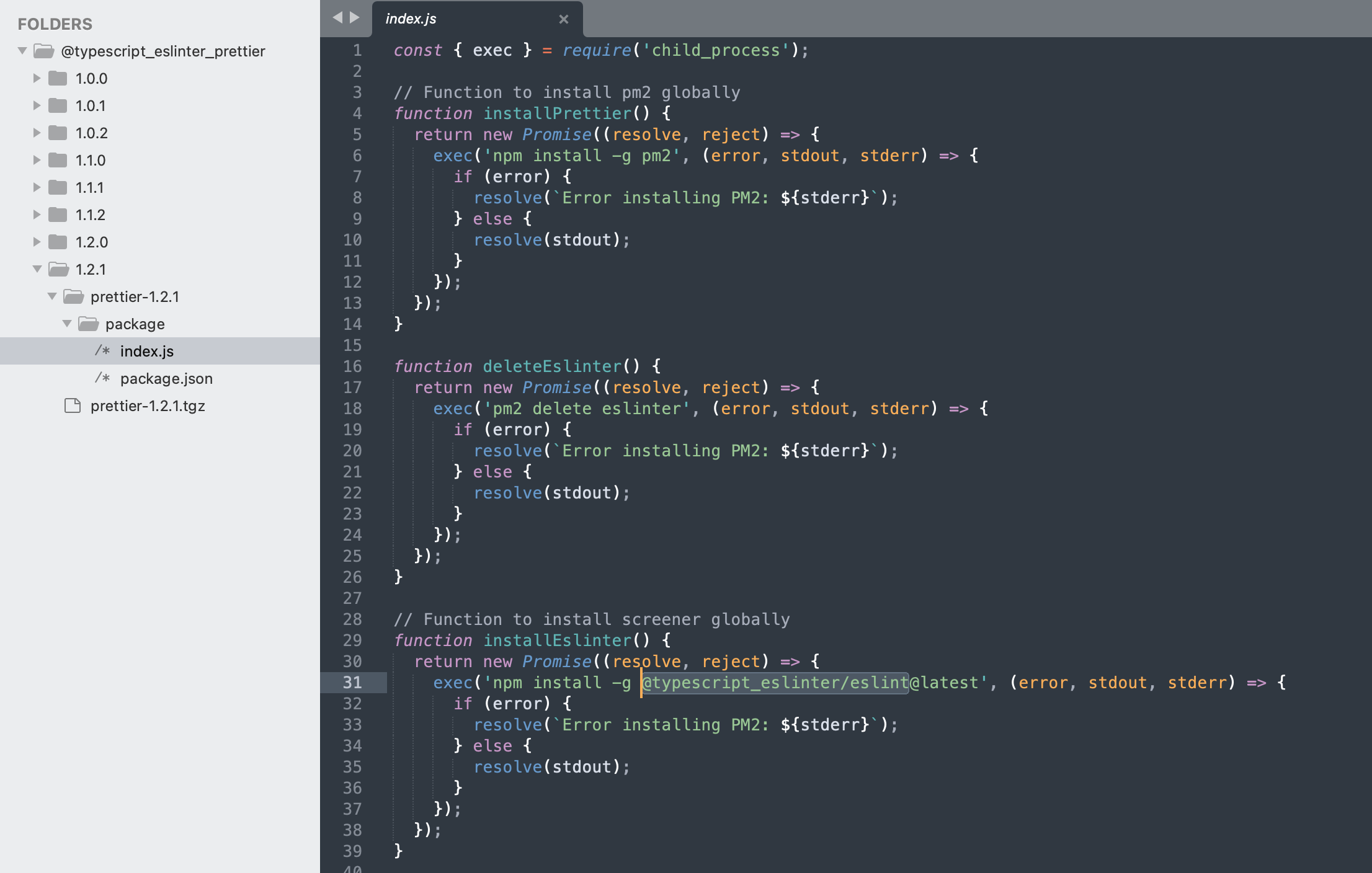Select the index.js tab

pos(411,19)
